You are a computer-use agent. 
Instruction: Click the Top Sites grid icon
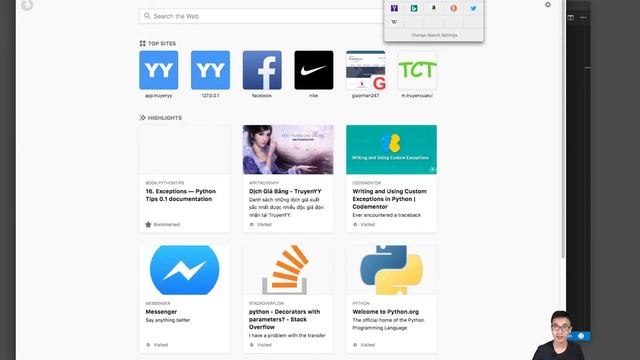[x=142, y=43]
